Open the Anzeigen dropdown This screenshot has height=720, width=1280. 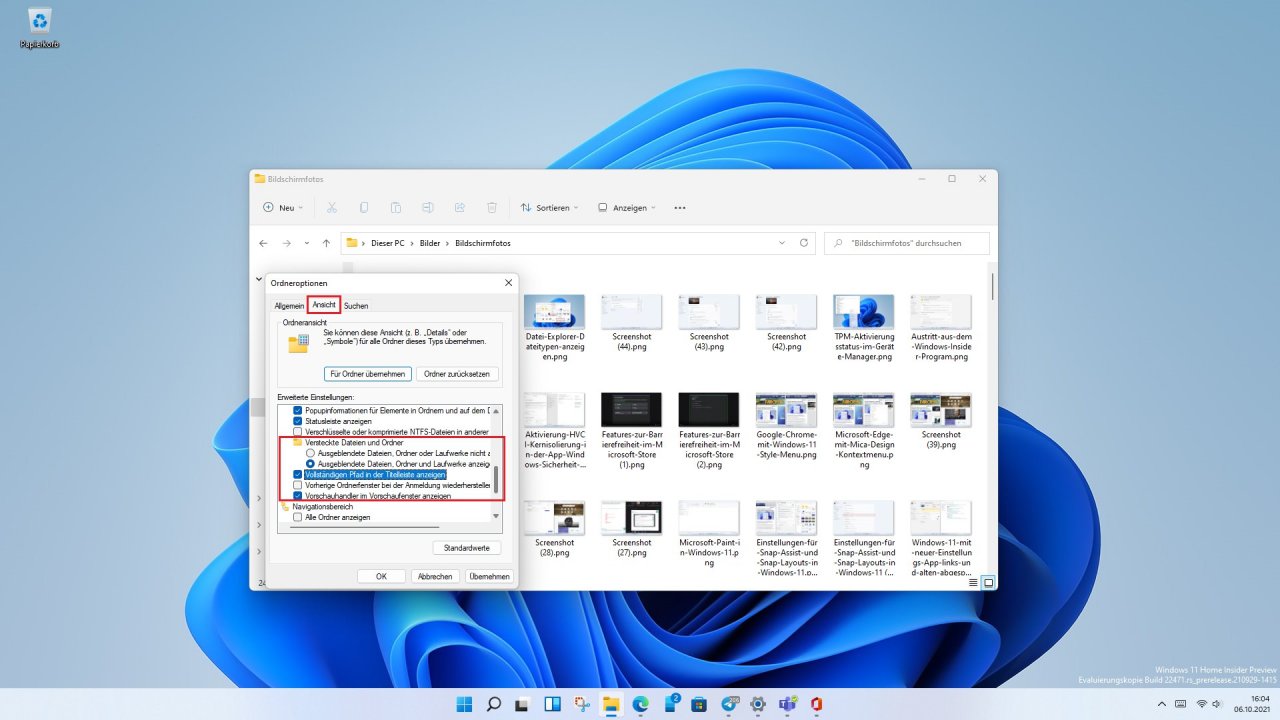(626, 208)
